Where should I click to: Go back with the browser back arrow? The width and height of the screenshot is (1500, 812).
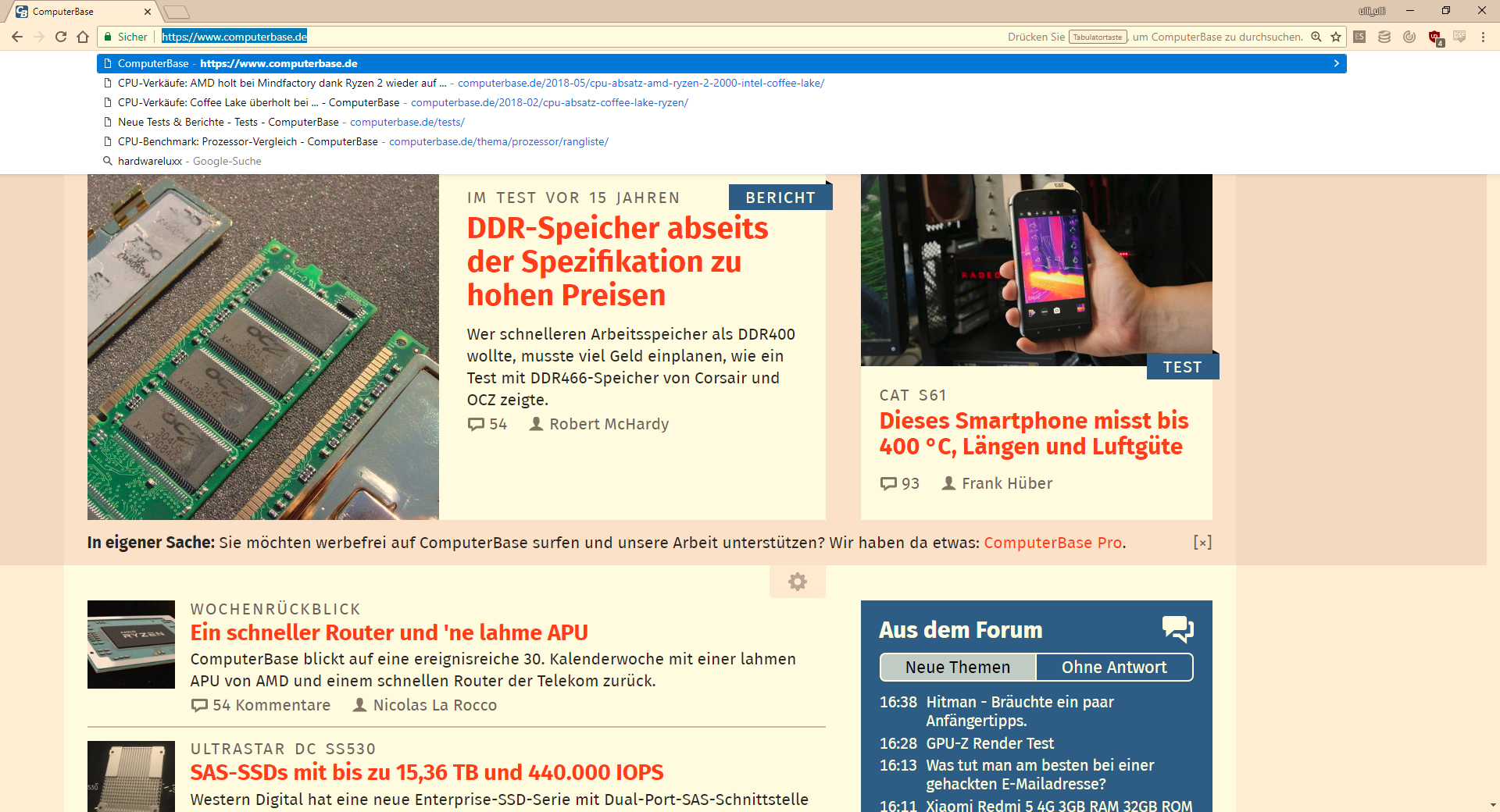17,37
